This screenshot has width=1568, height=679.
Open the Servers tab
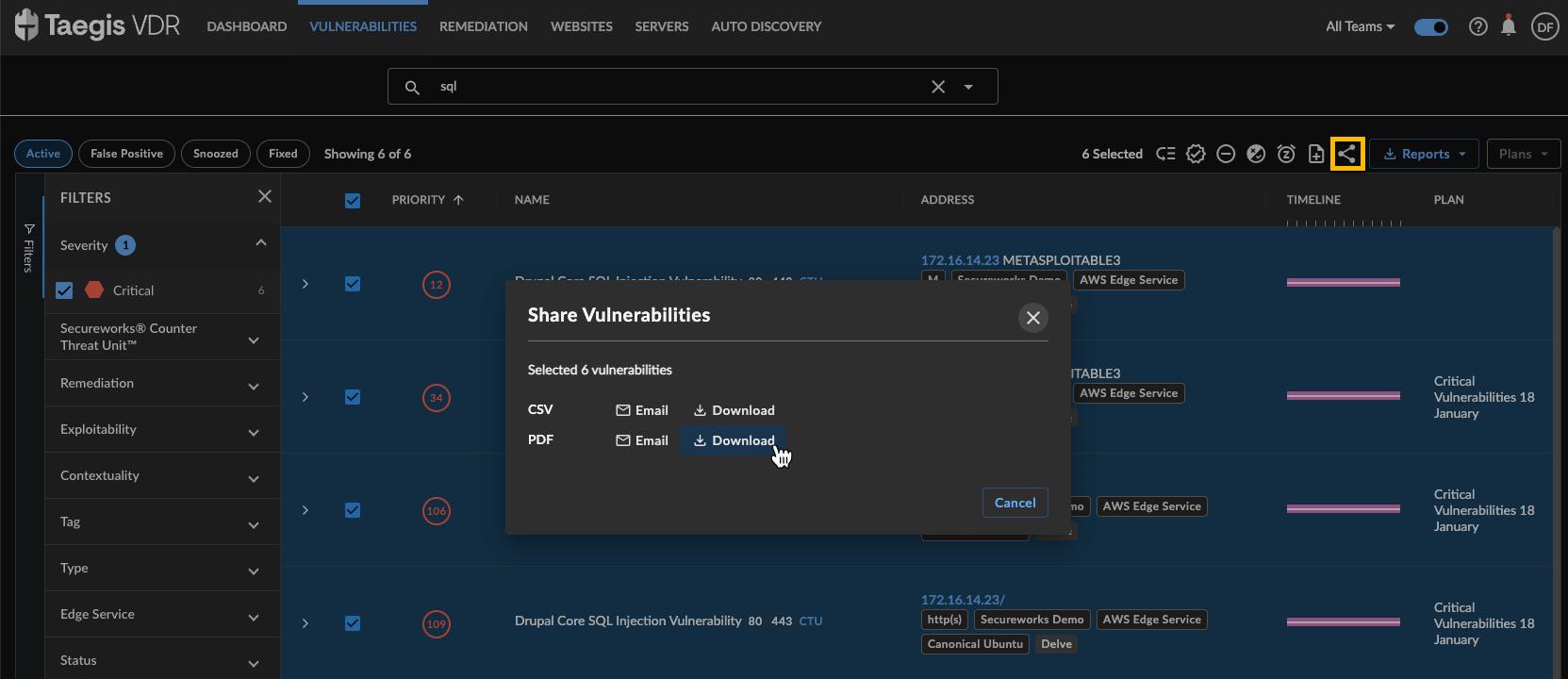(x=662, y=26)
